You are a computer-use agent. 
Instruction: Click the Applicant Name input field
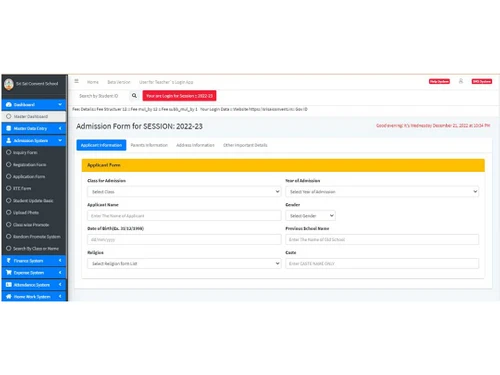(x=184, y=216)
